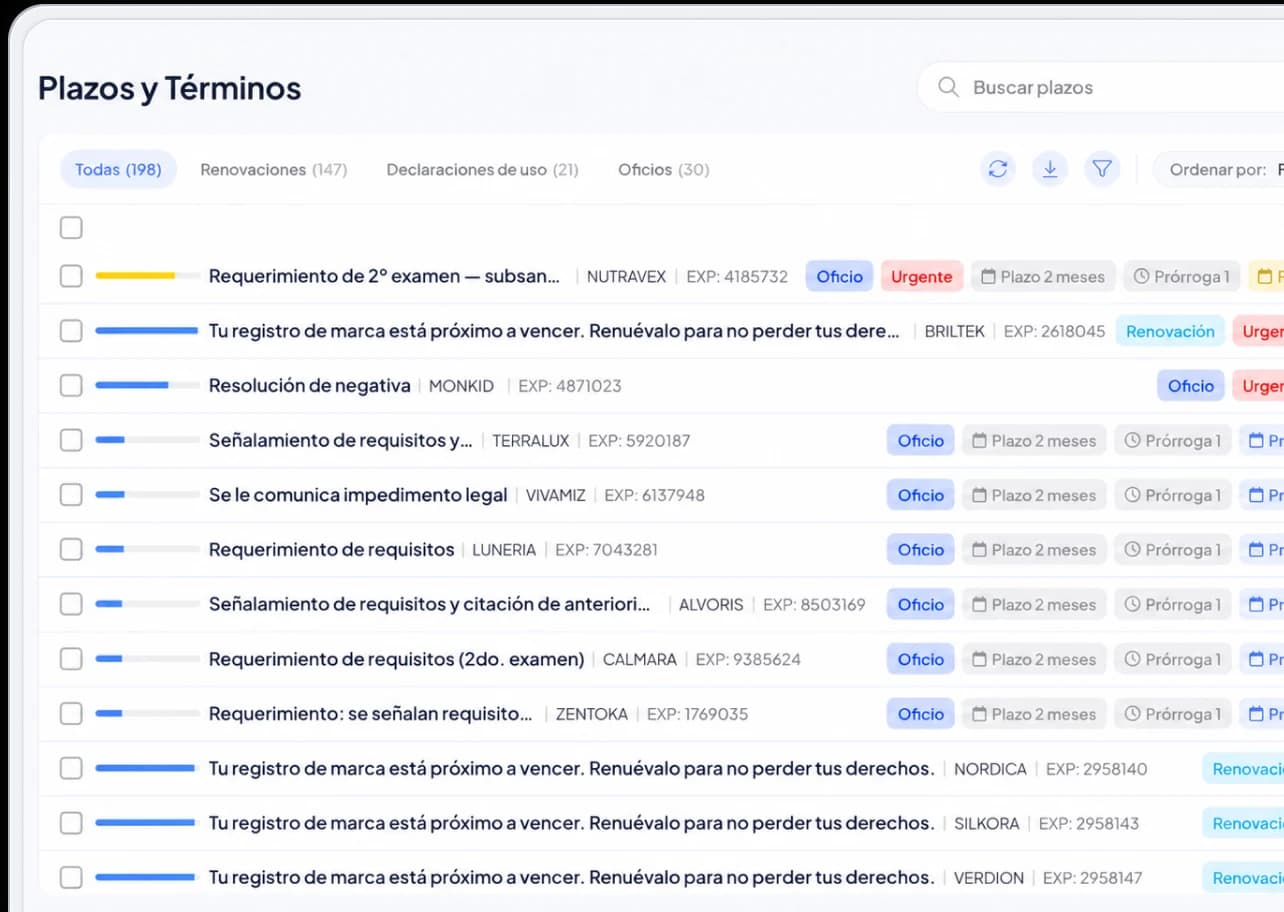Tick the VERDION row checkbox
Viewport: 1284px width, 912px height.
pos(71,878)
